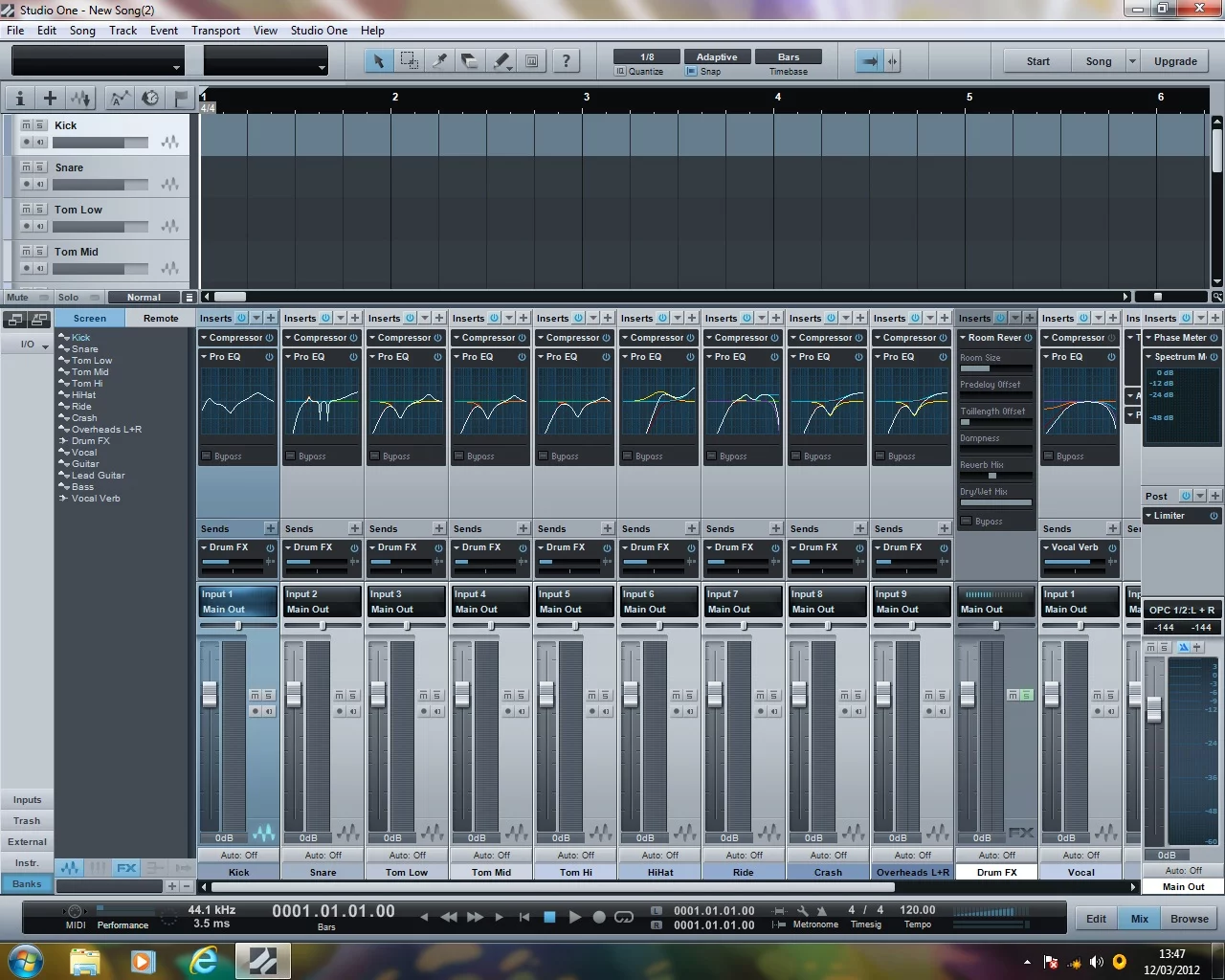Open the 1/8 Quantize dropdown
The width and height of the screenshot is (1225, 980).
click(x=646, y=56)
